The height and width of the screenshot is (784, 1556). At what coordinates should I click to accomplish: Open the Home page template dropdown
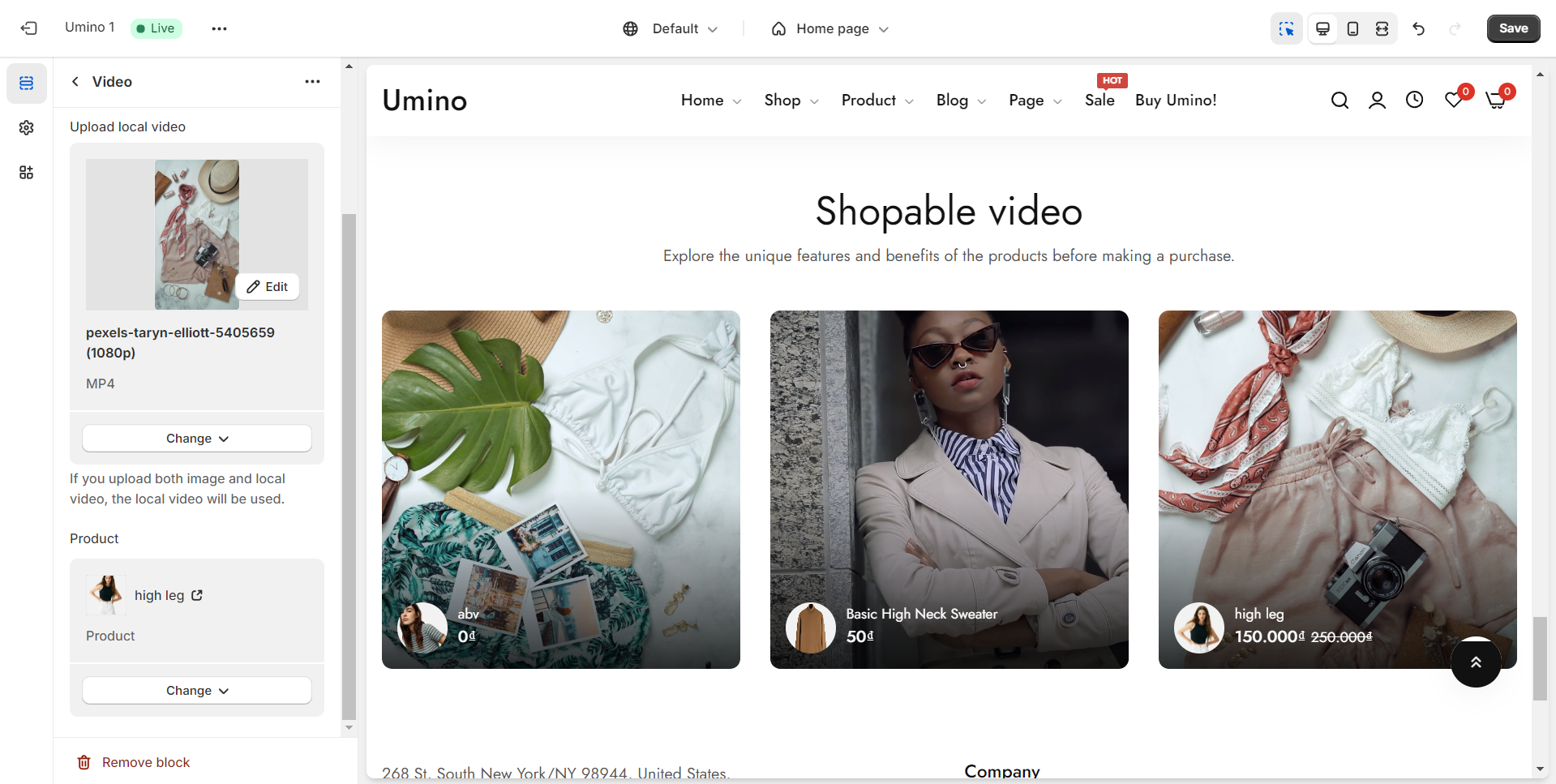tap(830, 28)
